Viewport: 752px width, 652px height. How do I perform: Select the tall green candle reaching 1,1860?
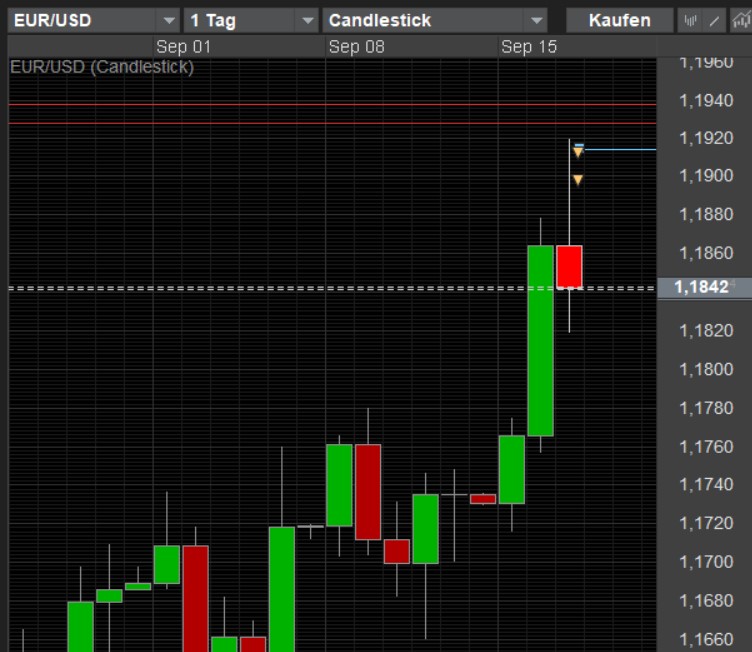coord(540,341)
